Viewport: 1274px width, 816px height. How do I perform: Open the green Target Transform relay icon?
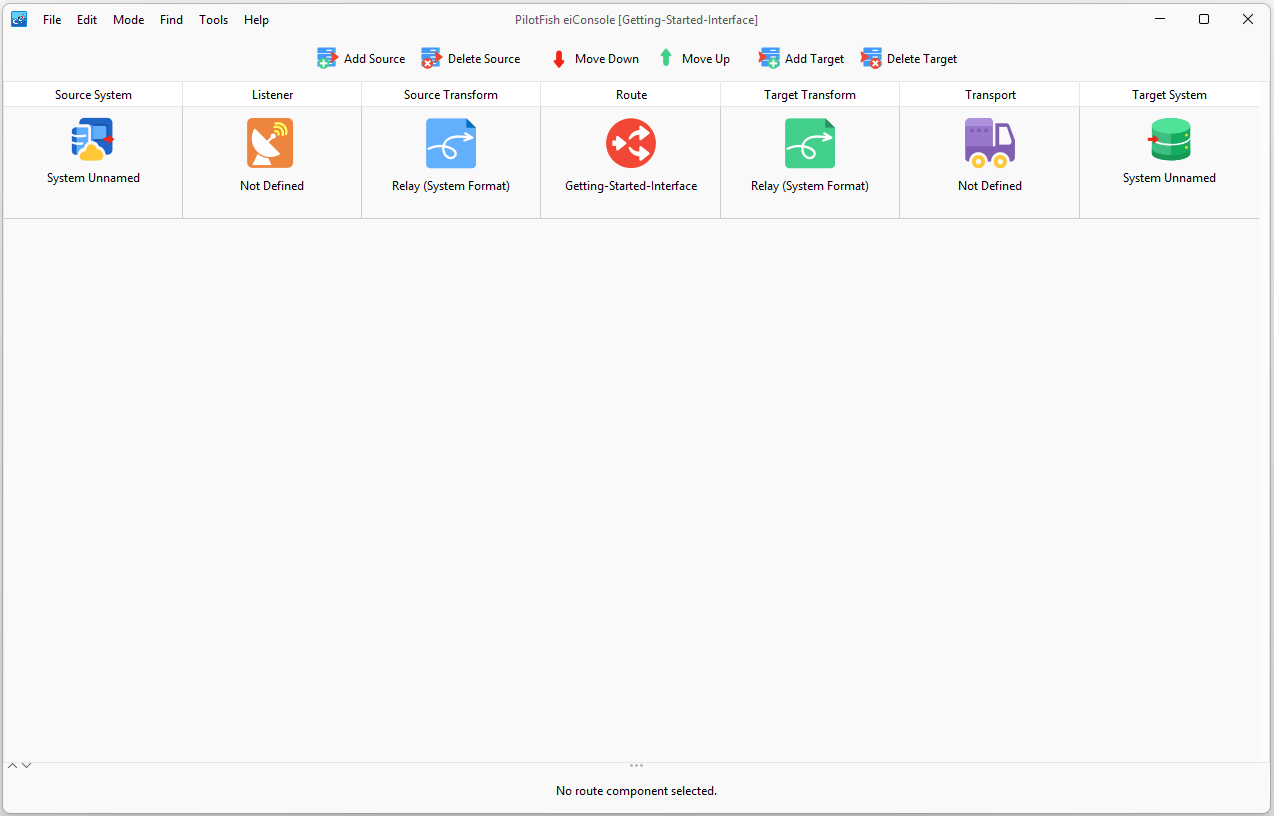(810, 143)
